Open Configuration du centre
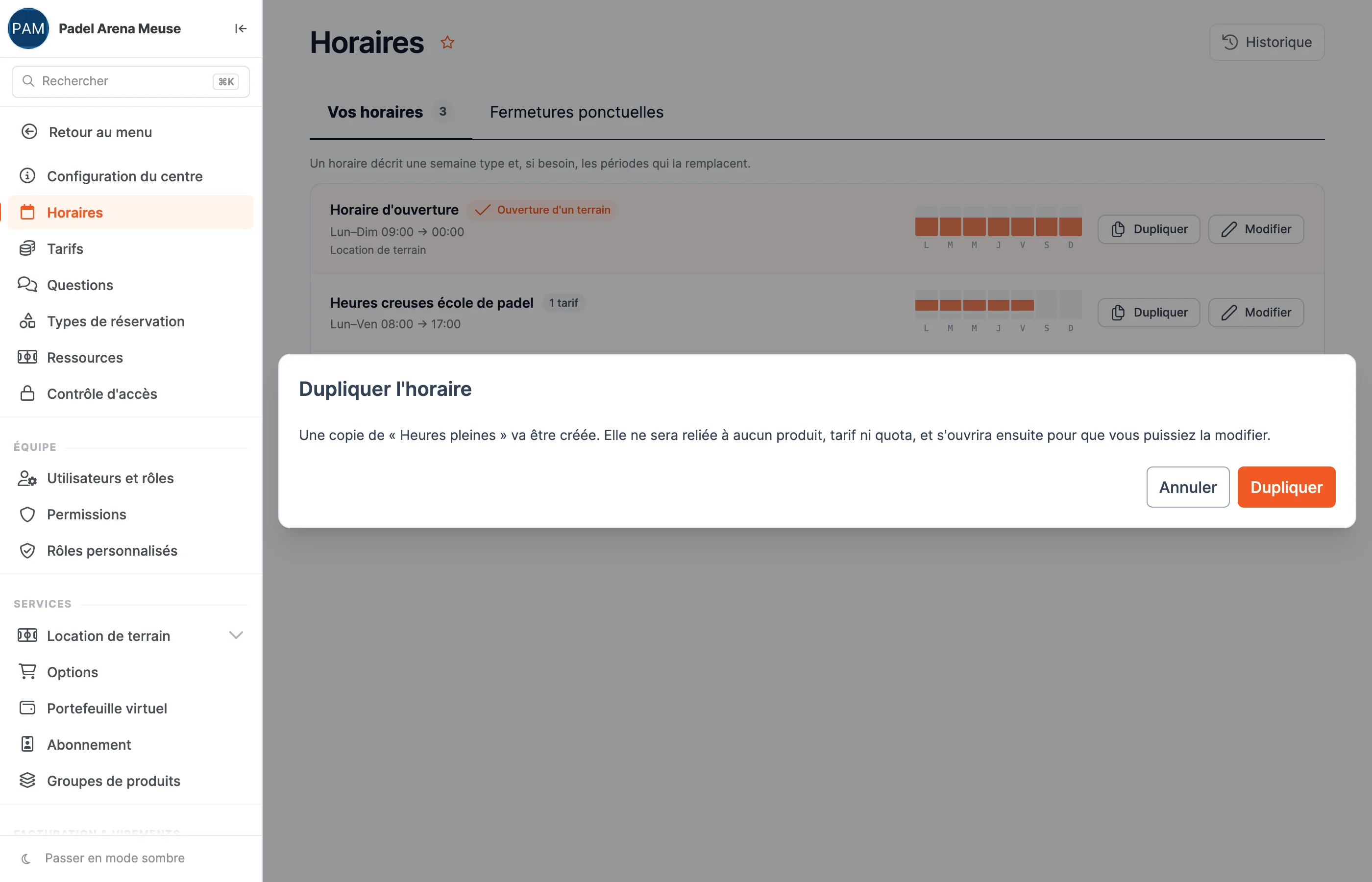Image resolution: width=1372 pixels, height=882 pixels. coord(130,176)
